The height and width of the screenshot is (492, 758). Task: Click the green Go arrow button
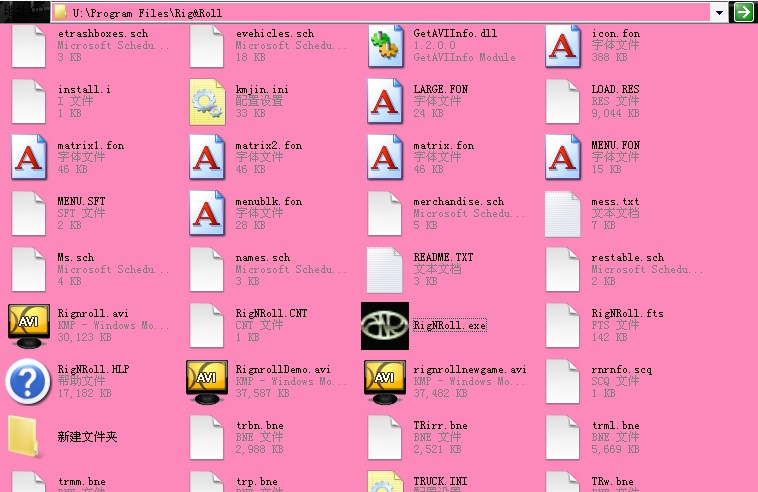pos(743,12)
